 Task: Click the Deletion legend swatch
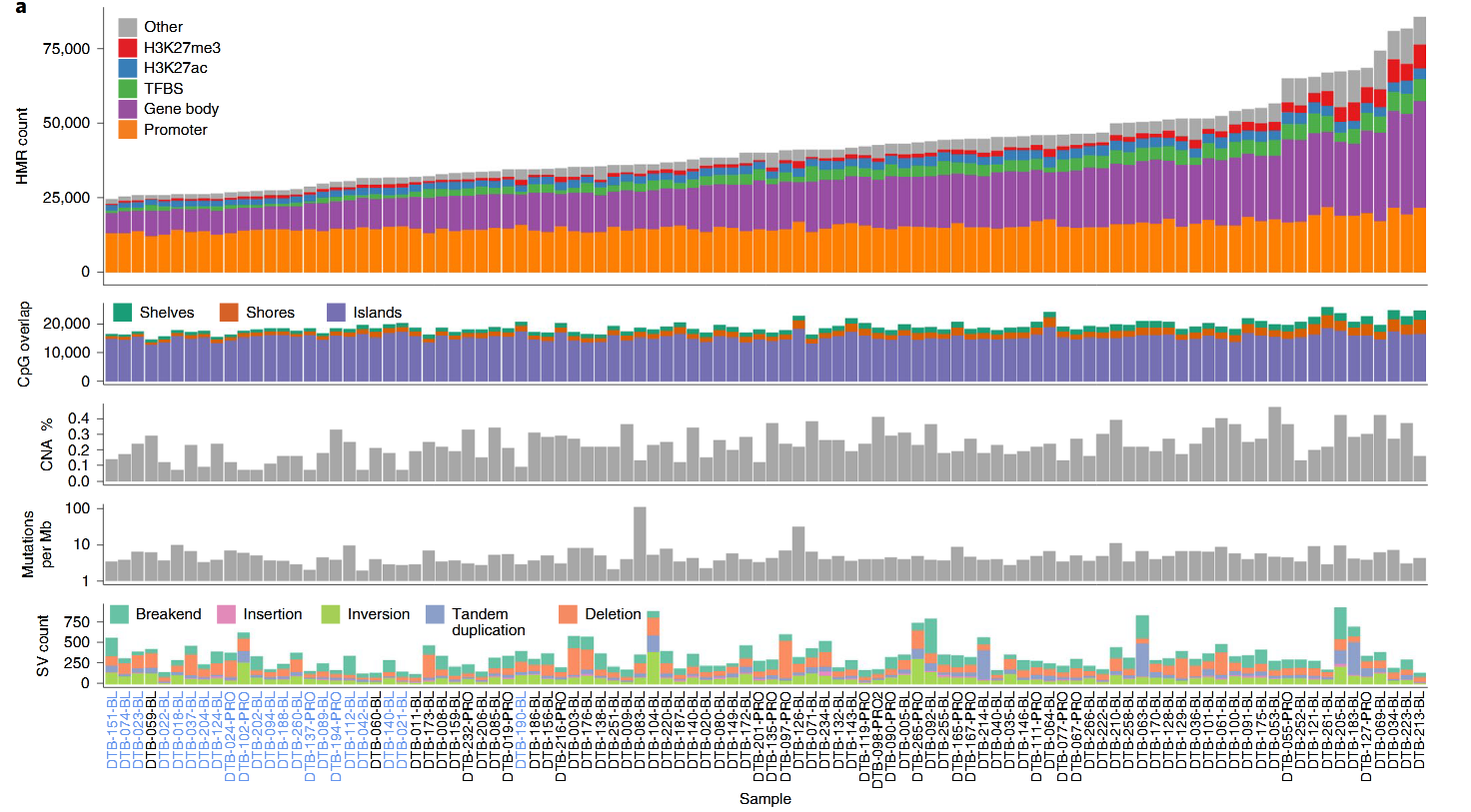568,614
